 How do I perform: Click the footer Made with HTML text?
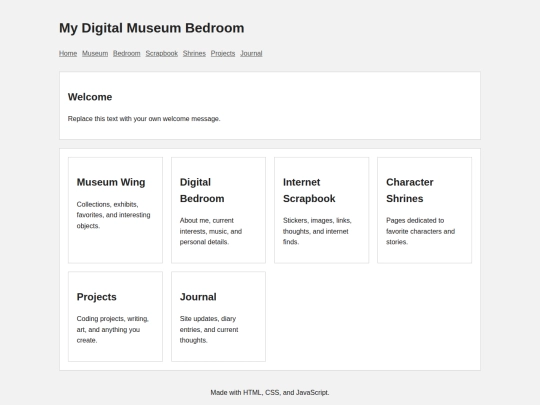[270, 393]
